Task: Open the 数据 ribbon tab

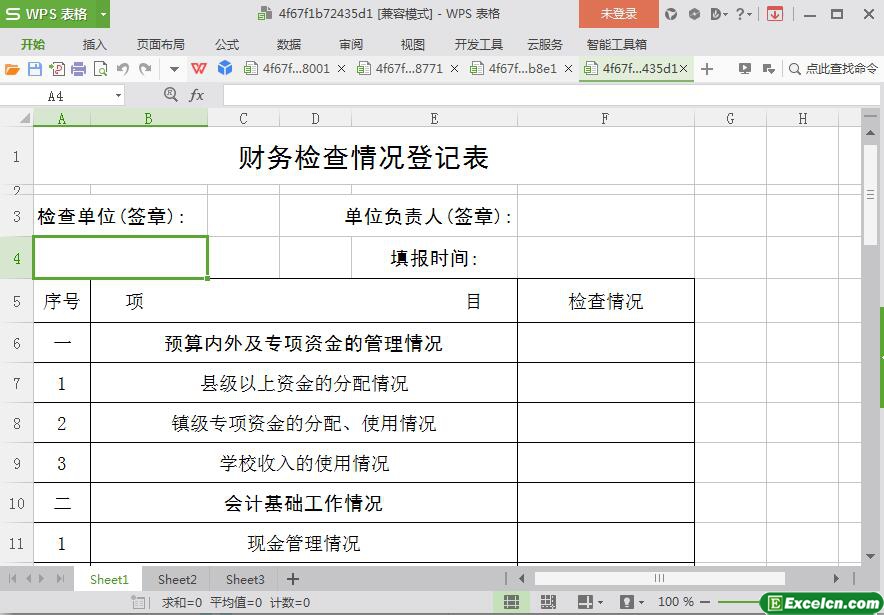Action: (289, 45)
